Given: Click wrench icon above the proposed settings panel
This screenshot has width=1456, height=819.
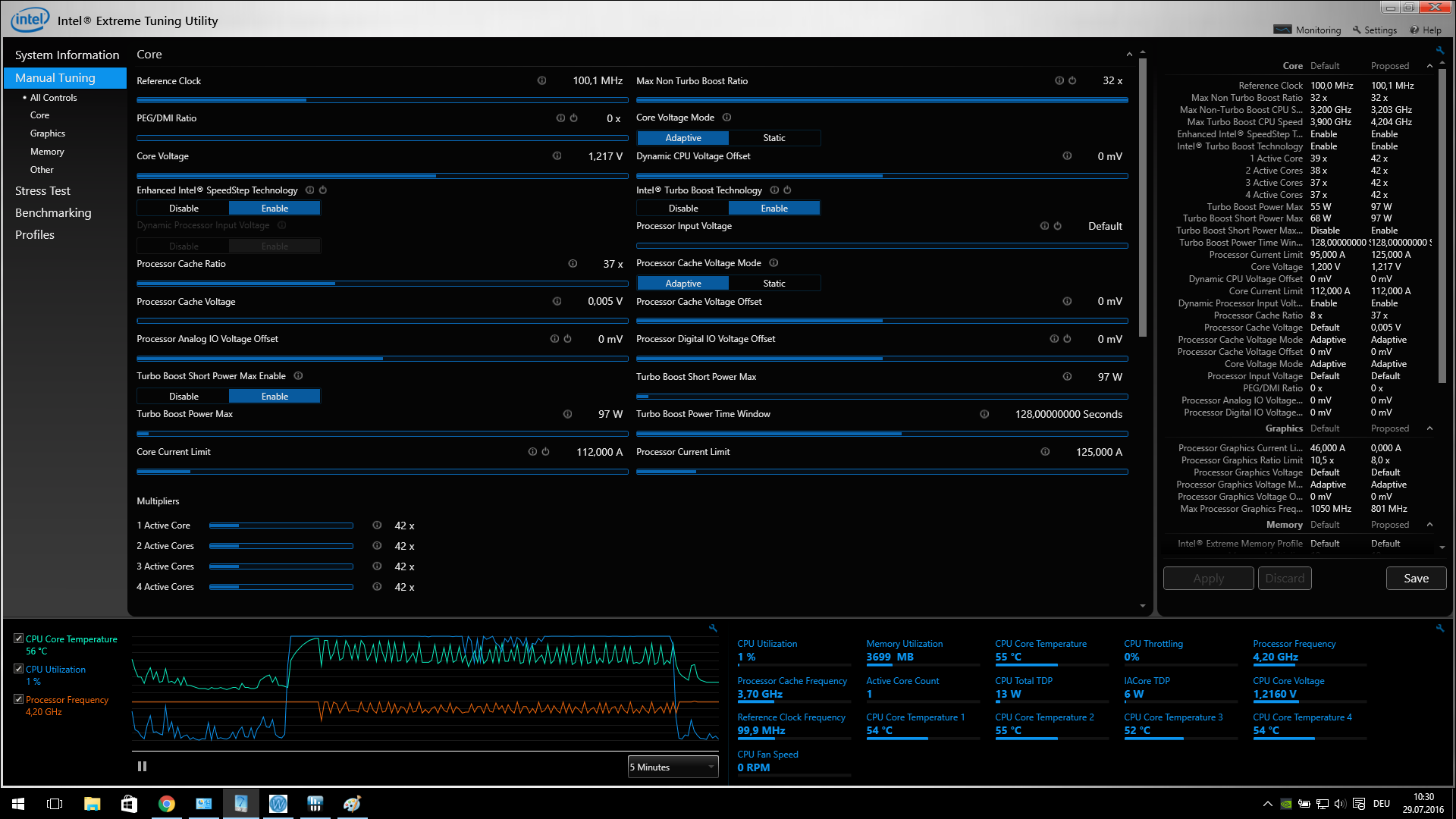Looking at the screenshot, I should (x=1439, y=50).
